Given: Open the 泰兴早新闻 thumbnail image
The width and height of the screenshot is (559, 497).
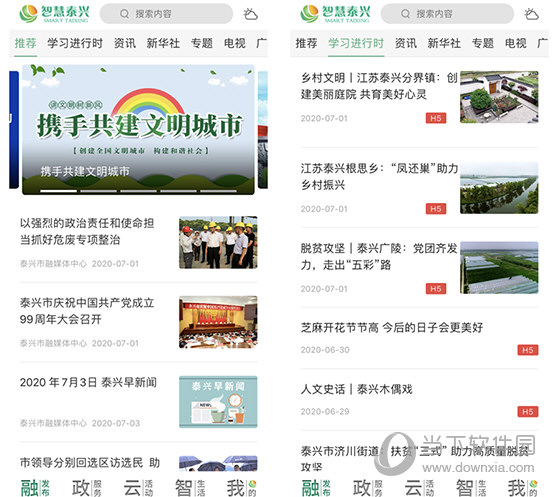Looking at the screenshot, I should point(218,402).
